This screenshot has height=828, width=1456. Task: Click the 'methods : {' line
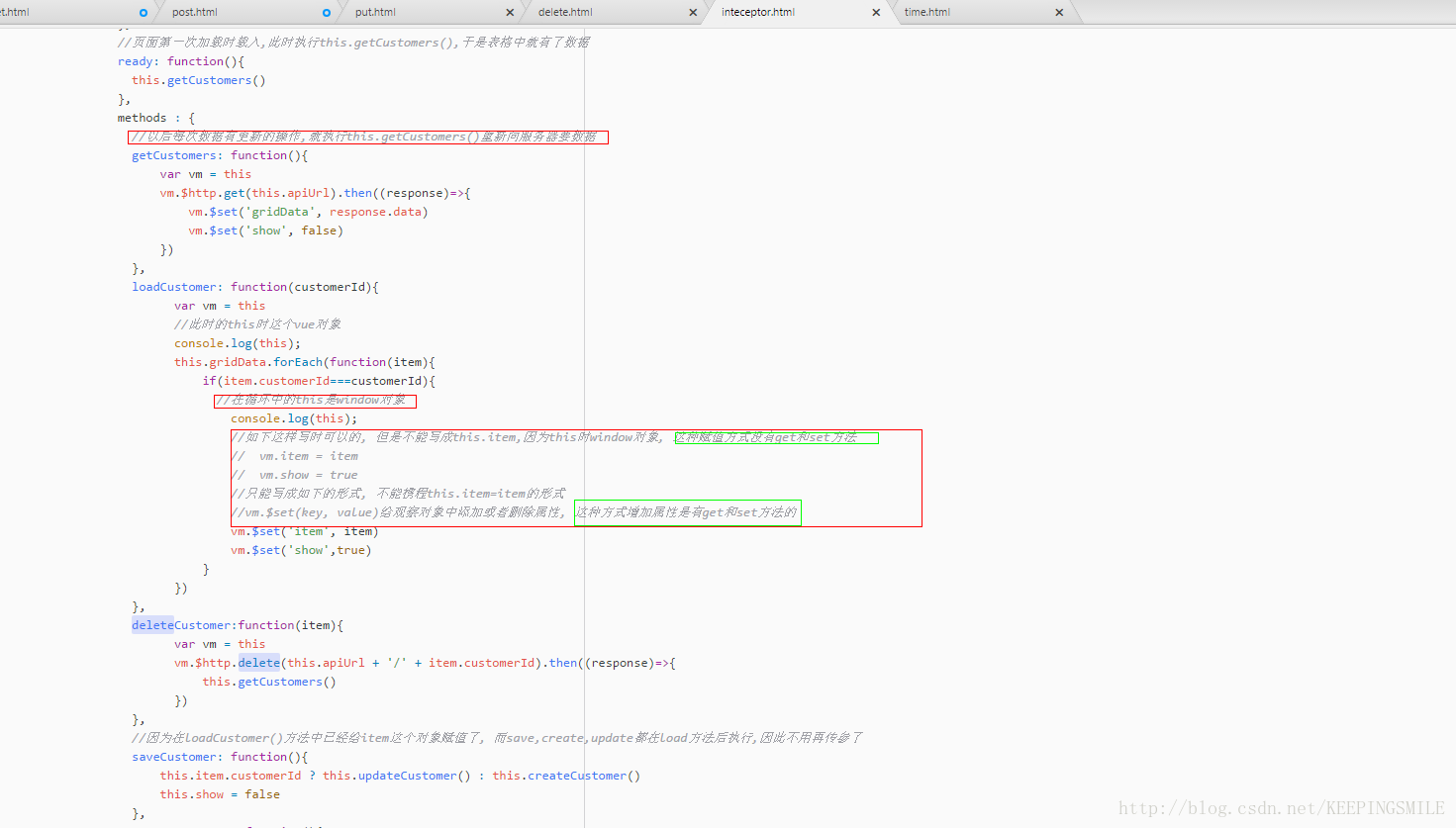[x=156, y=118]
